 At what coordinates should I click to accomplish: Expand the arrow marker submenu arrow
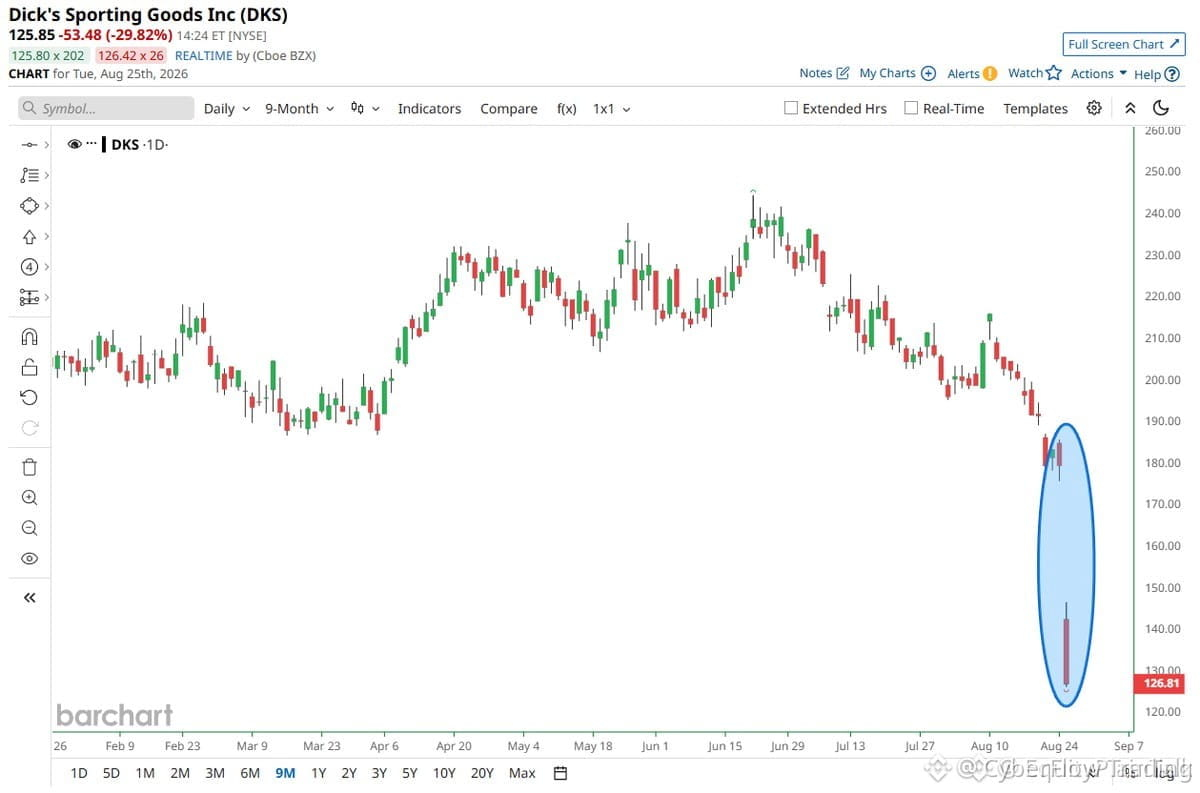pos(47,237)
